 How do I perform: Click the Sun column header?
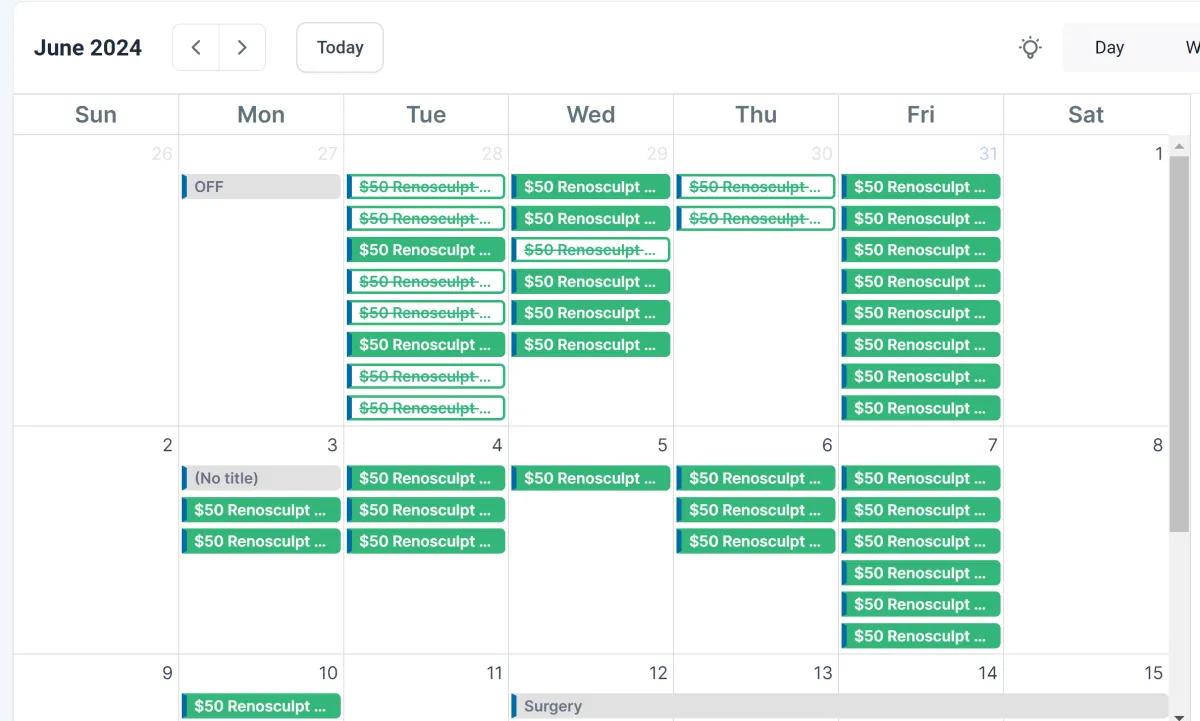tap(96, 115)
